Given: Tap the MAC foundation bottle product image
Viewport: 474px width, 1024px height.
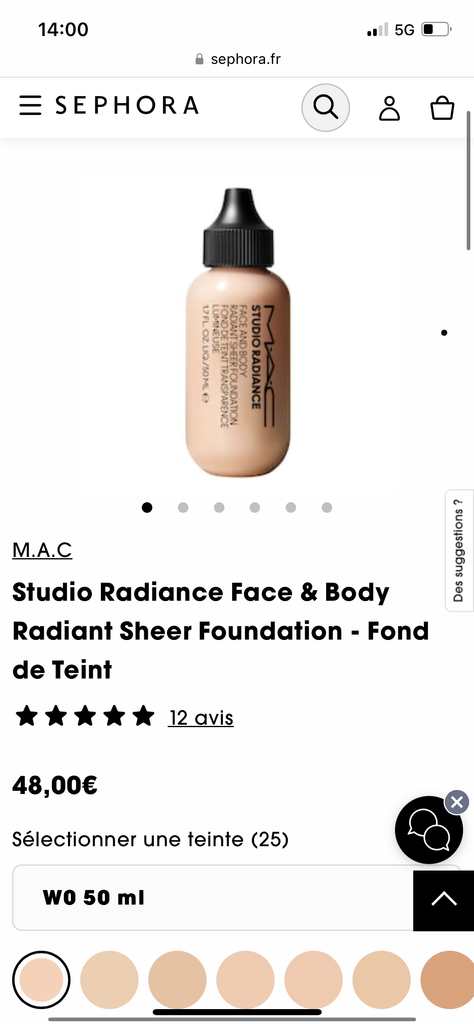Looking at the screenshot, I should point(238,333).
